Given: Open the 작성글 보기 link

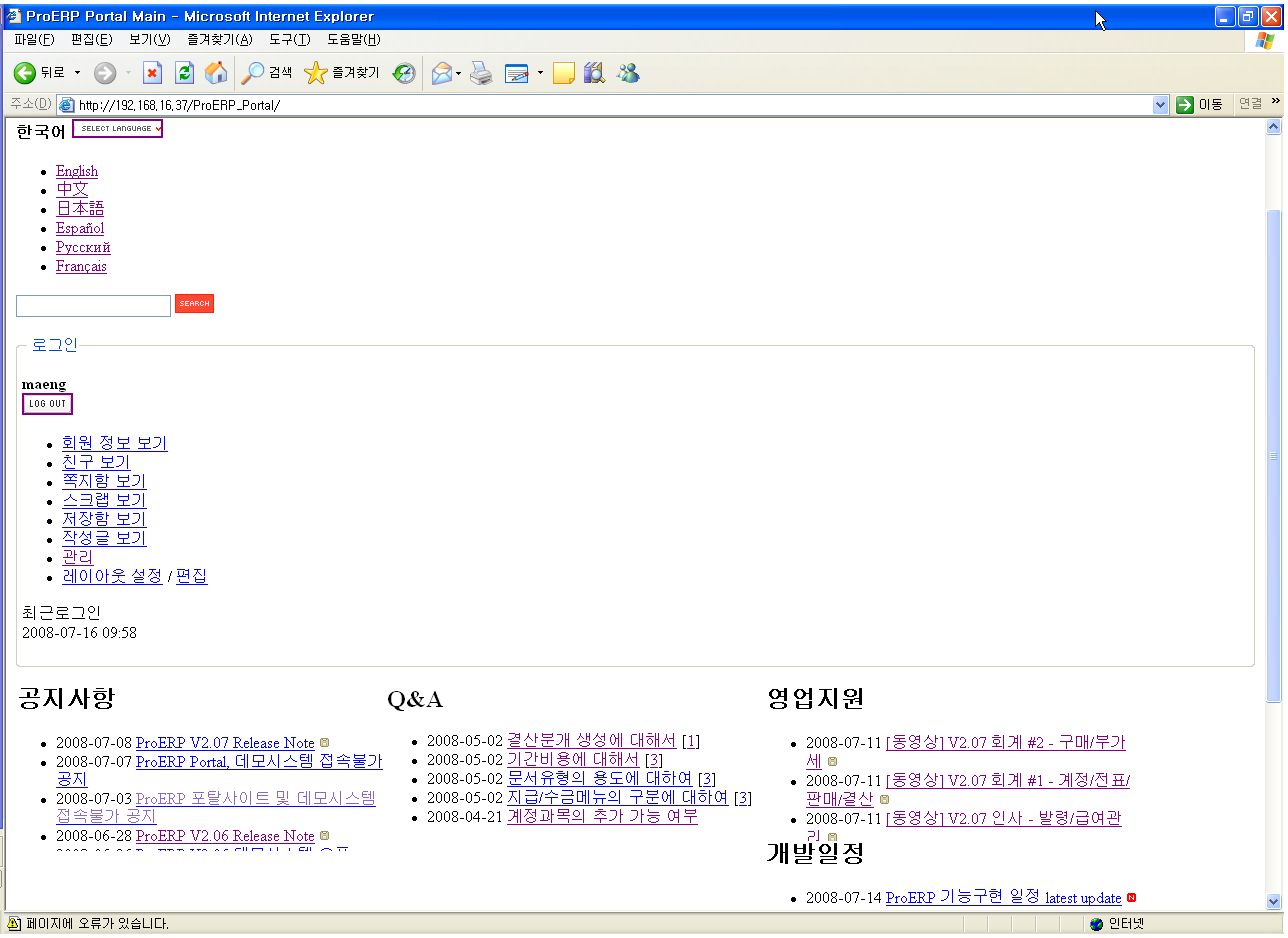Looking at the screenshot, I should point(104,538).
